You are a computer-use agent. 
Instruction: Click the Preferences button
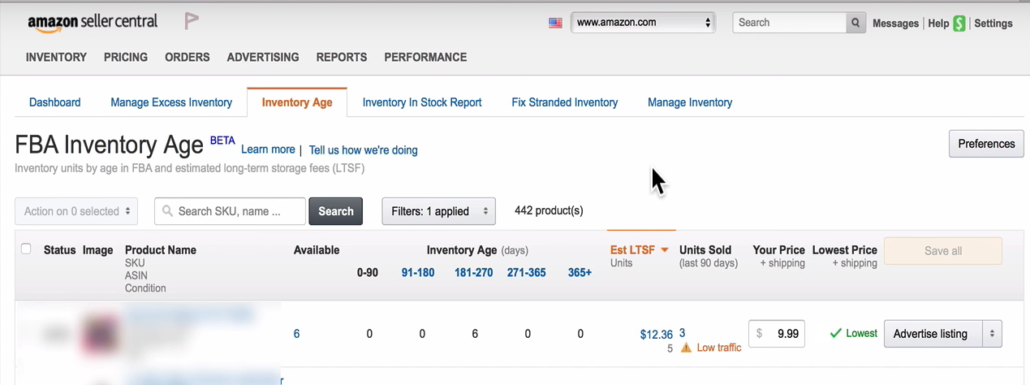(986, 144)
